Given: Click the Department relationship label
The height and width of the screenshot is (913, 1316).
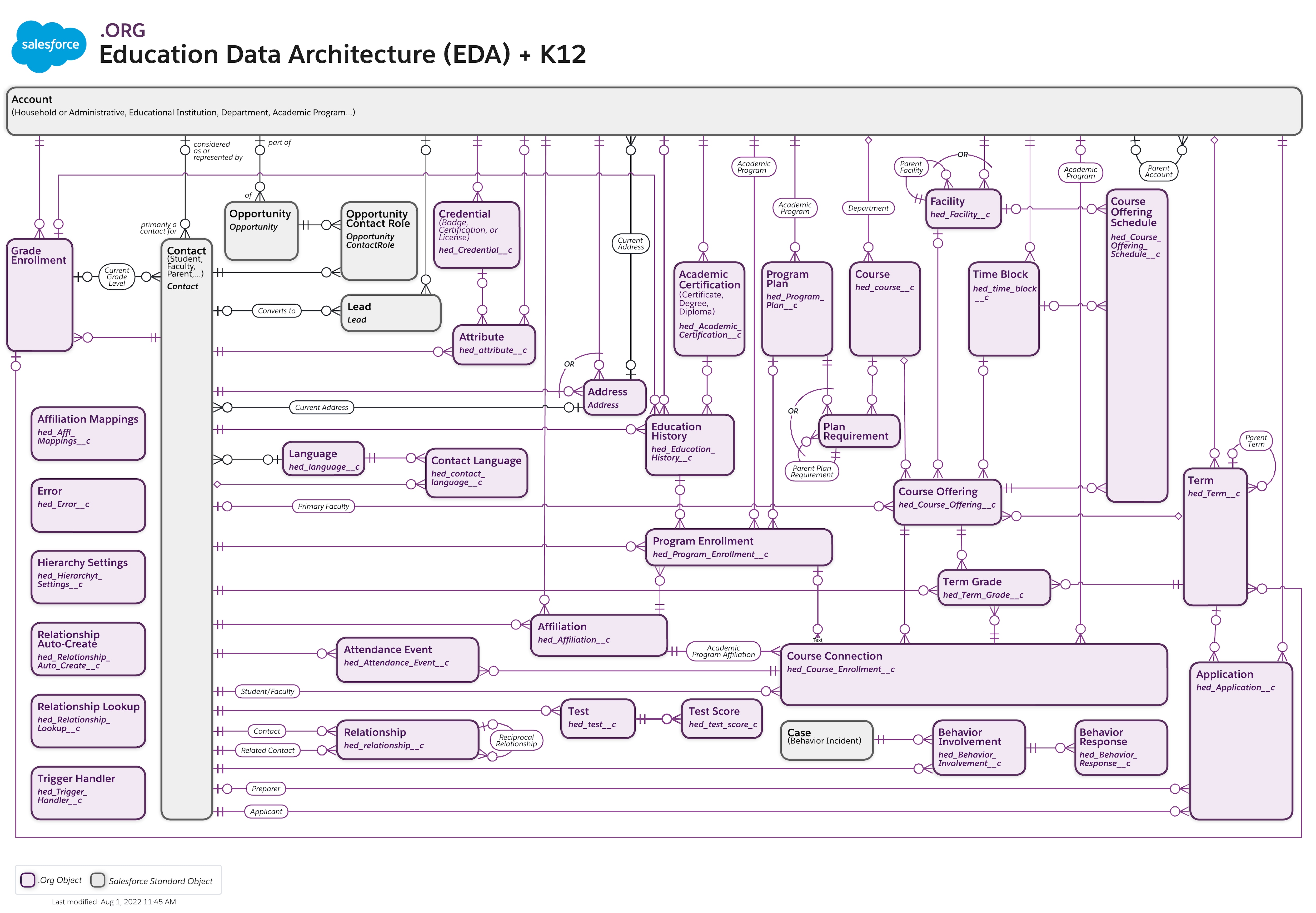Looking at the screenshot, I should [x=868, y=208].
